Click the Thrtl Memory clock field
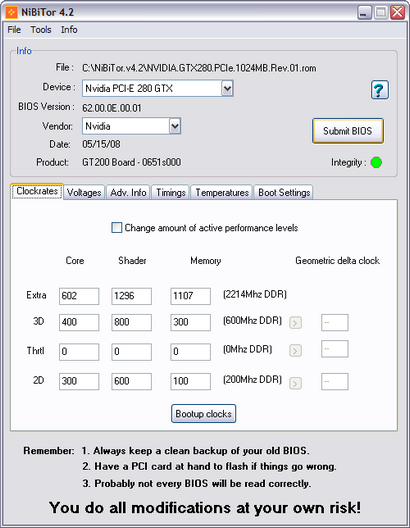The height and width of the screenshot is (528, 410). tap(191, 352)
